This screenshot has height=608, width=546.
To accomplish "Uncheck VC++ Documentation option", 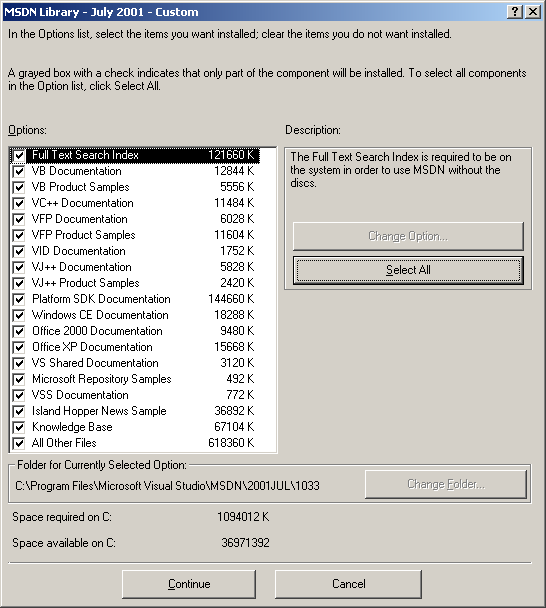I will tap(19, 203).
